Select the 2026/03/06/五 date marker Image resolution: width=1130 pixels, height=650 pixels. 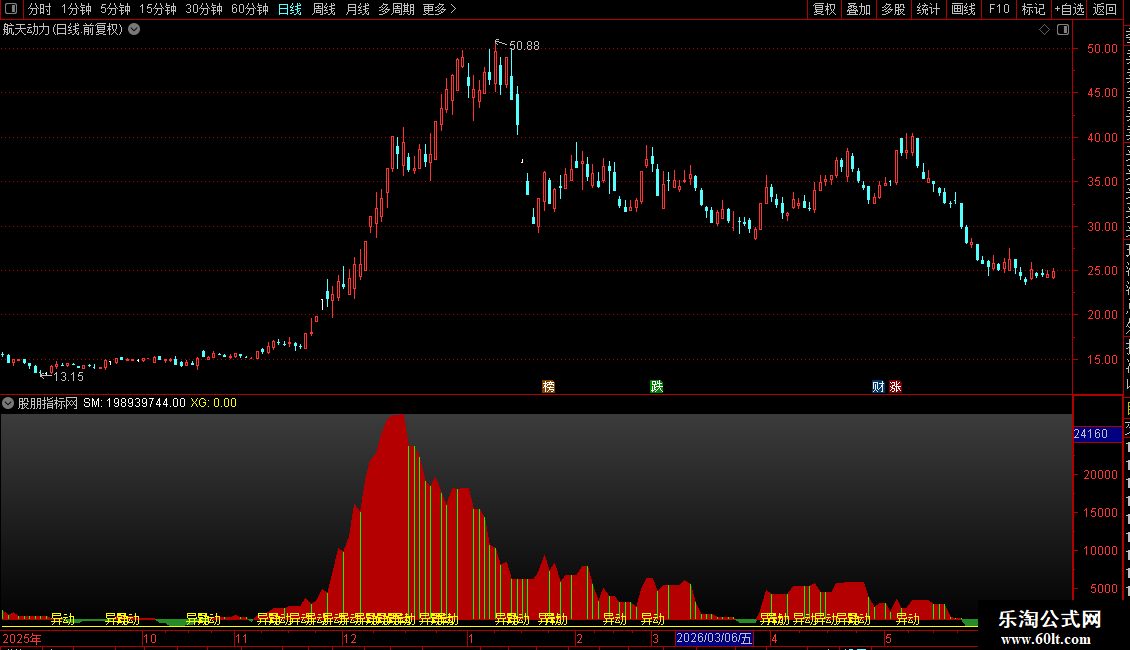coord(714,638)
